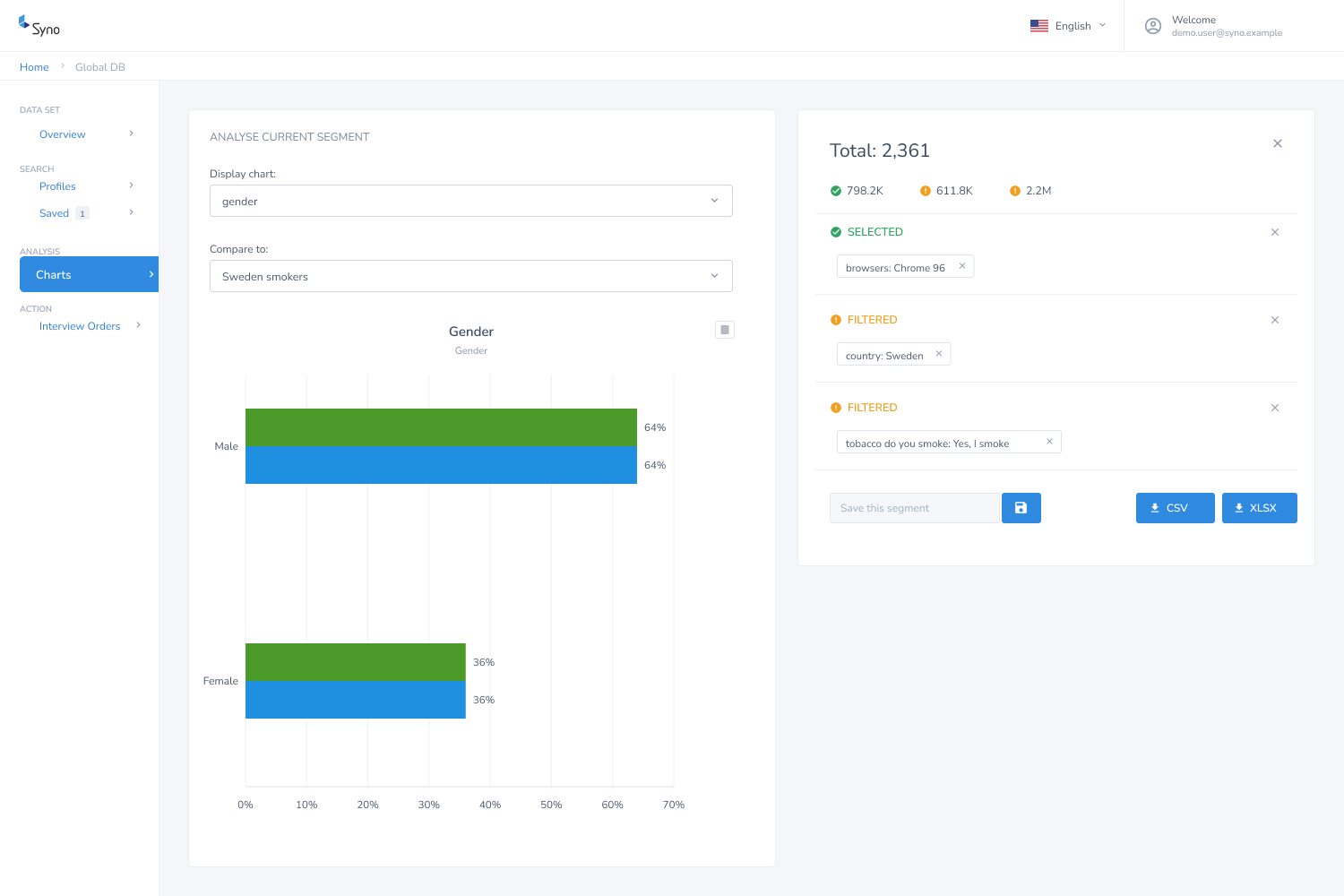1344x896 pixels.
Task: Click the green check icon beside 798.2K
Action: point(836,191)
